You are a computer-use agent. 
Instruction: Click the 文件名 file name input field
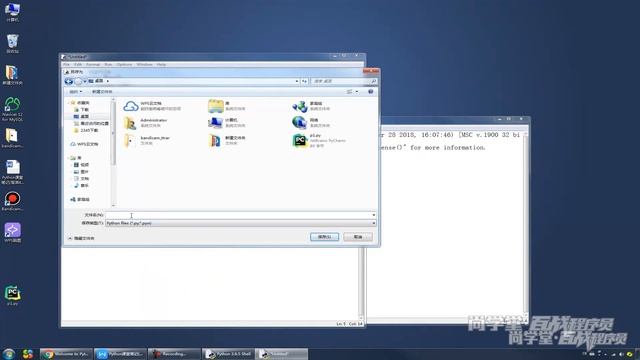tap(238, 215)
